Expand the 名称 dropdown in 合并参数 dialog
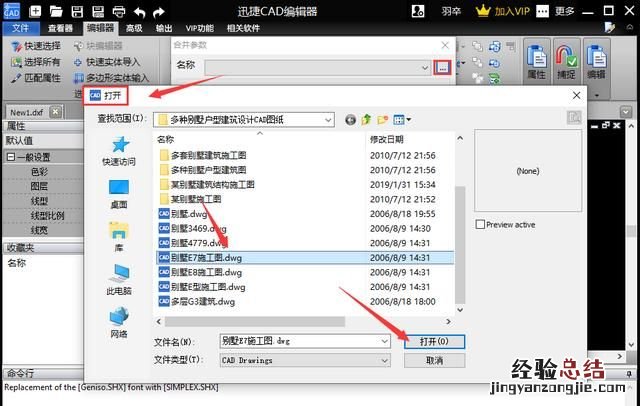The image size is (640, 406). click(424, 68)
